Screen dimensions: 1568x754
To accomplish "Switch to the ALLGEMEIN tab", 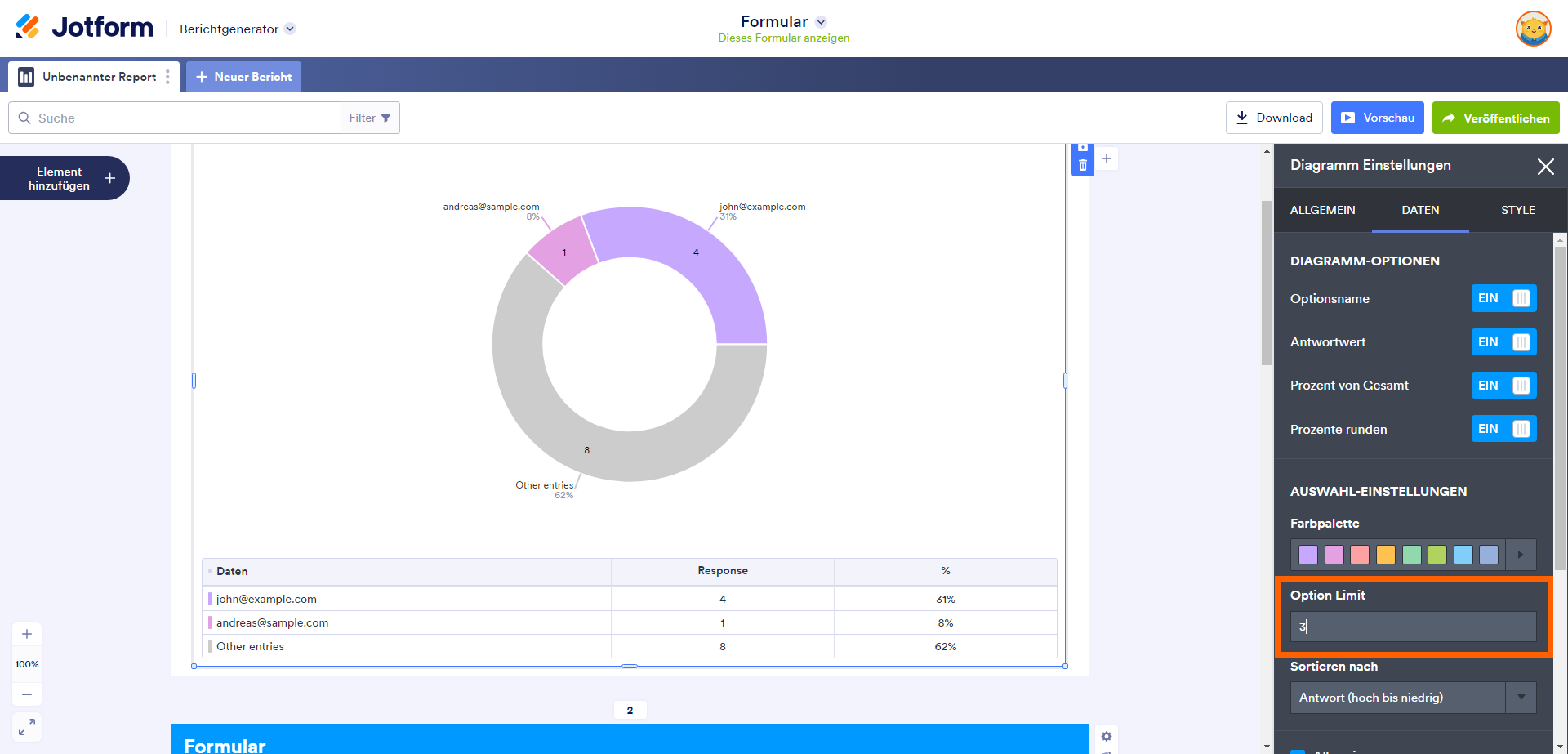I will point(1322,210).
